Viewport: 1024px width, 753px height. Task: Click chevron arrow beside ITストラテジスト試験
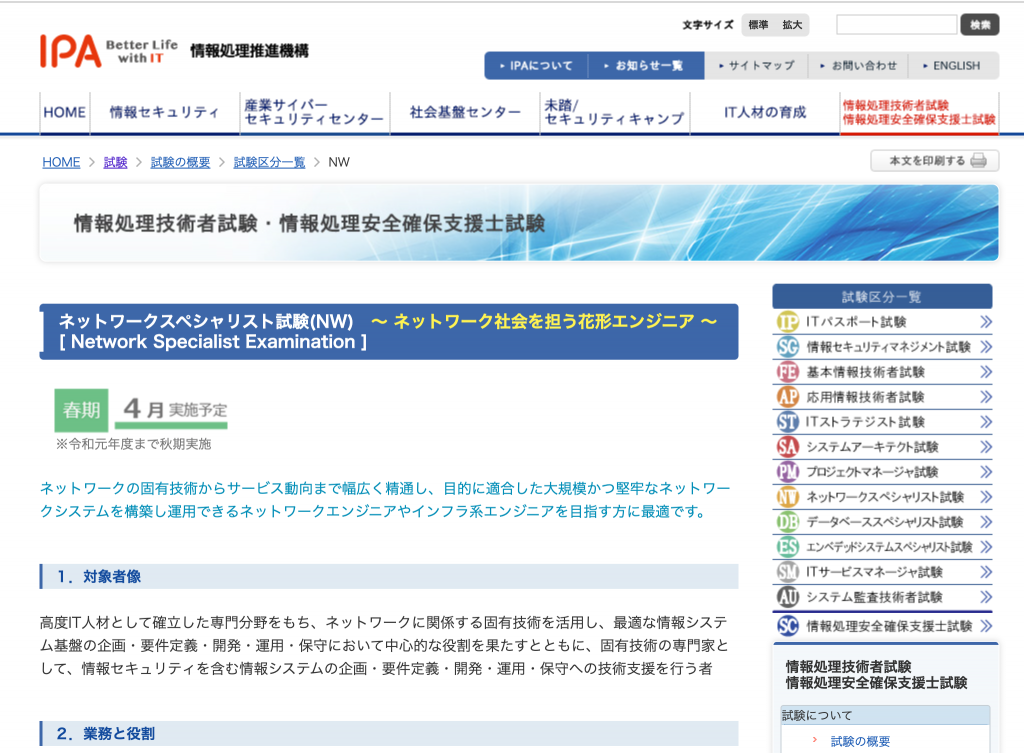pyautogui.click(x=986, y=422)
